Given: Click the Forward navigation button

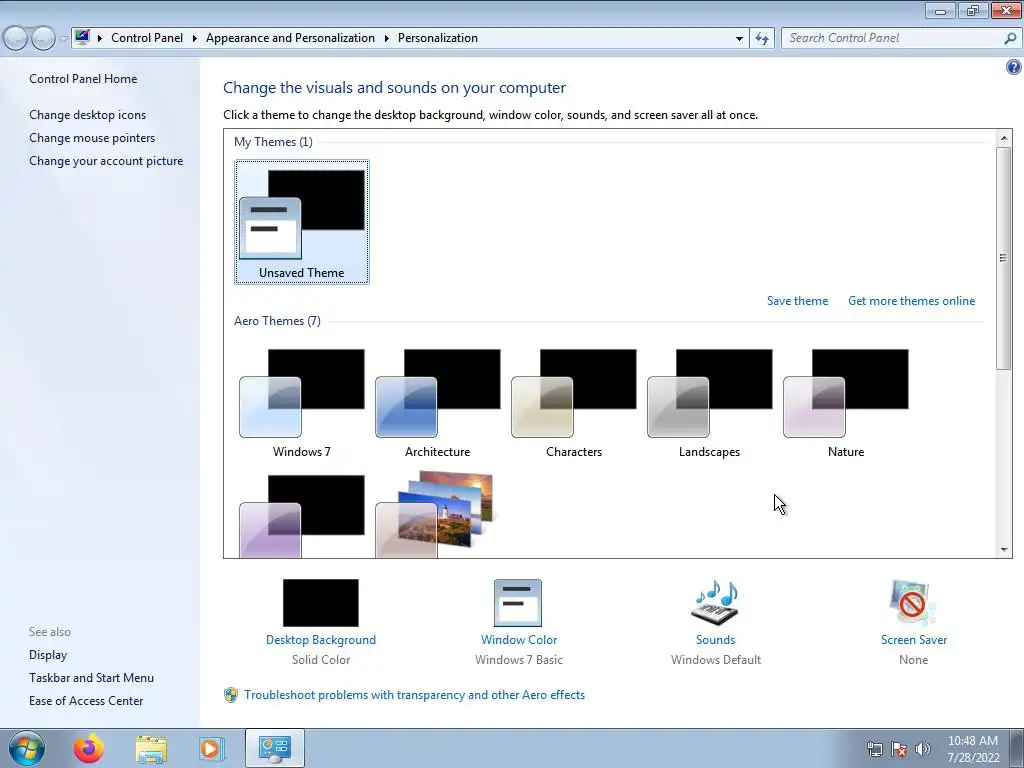Looking at the screenshot, I should coord(43,39).
